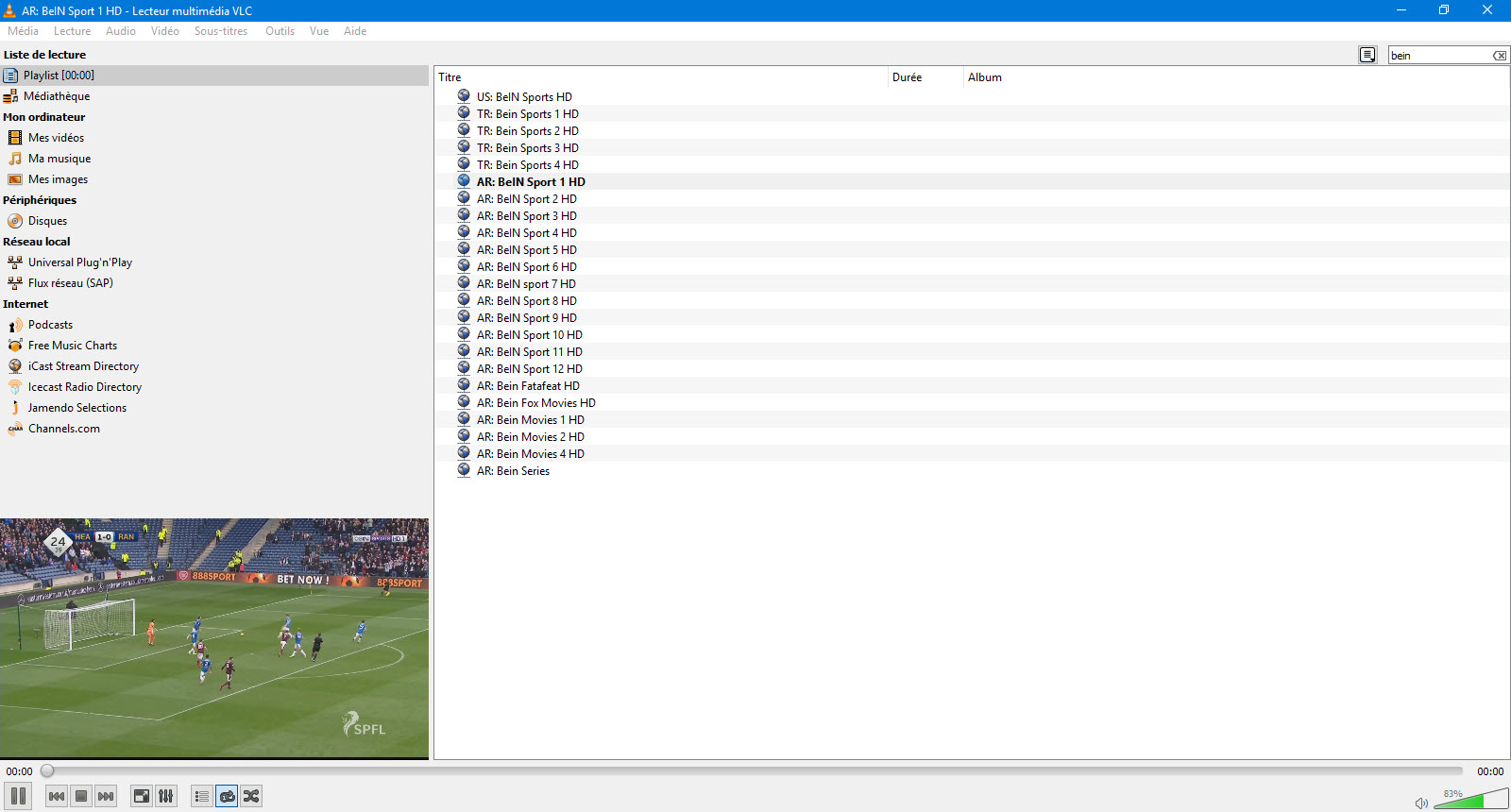Skip to next media in playlist
This screenshot has height=812, width=1511.
tap(106, 796)
